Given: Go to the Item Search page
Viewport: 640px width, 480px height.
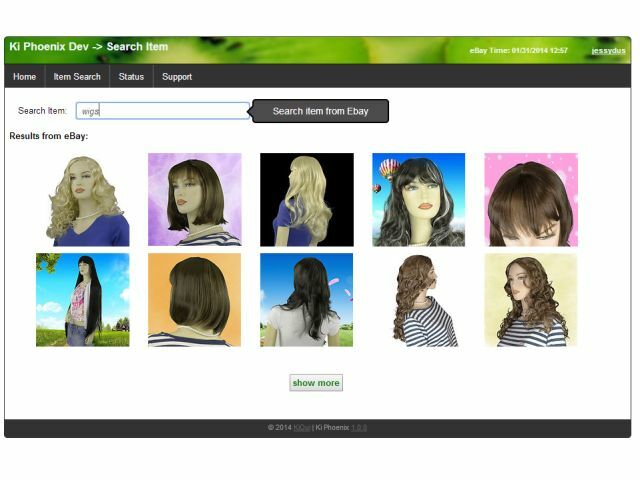Looking at the screenshot, I should coord(77,77).
